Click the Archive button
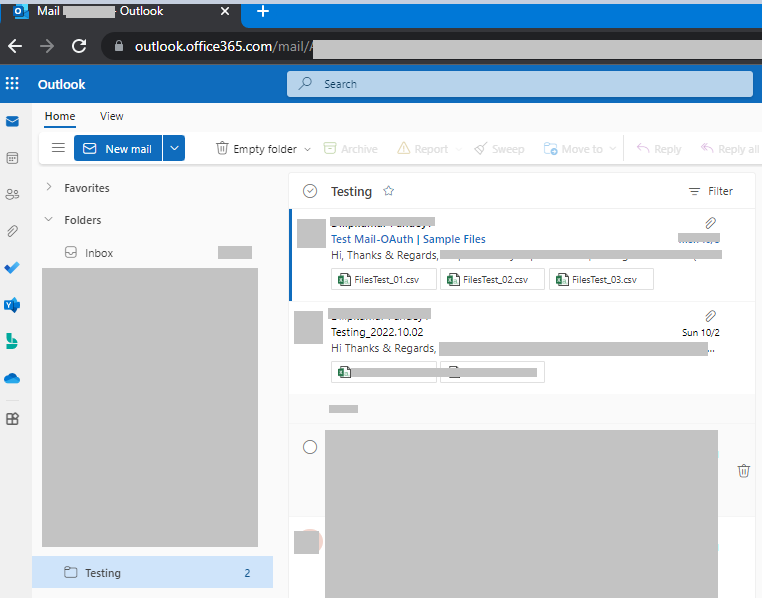Screen dimensions: 762x598 point(350,149)
